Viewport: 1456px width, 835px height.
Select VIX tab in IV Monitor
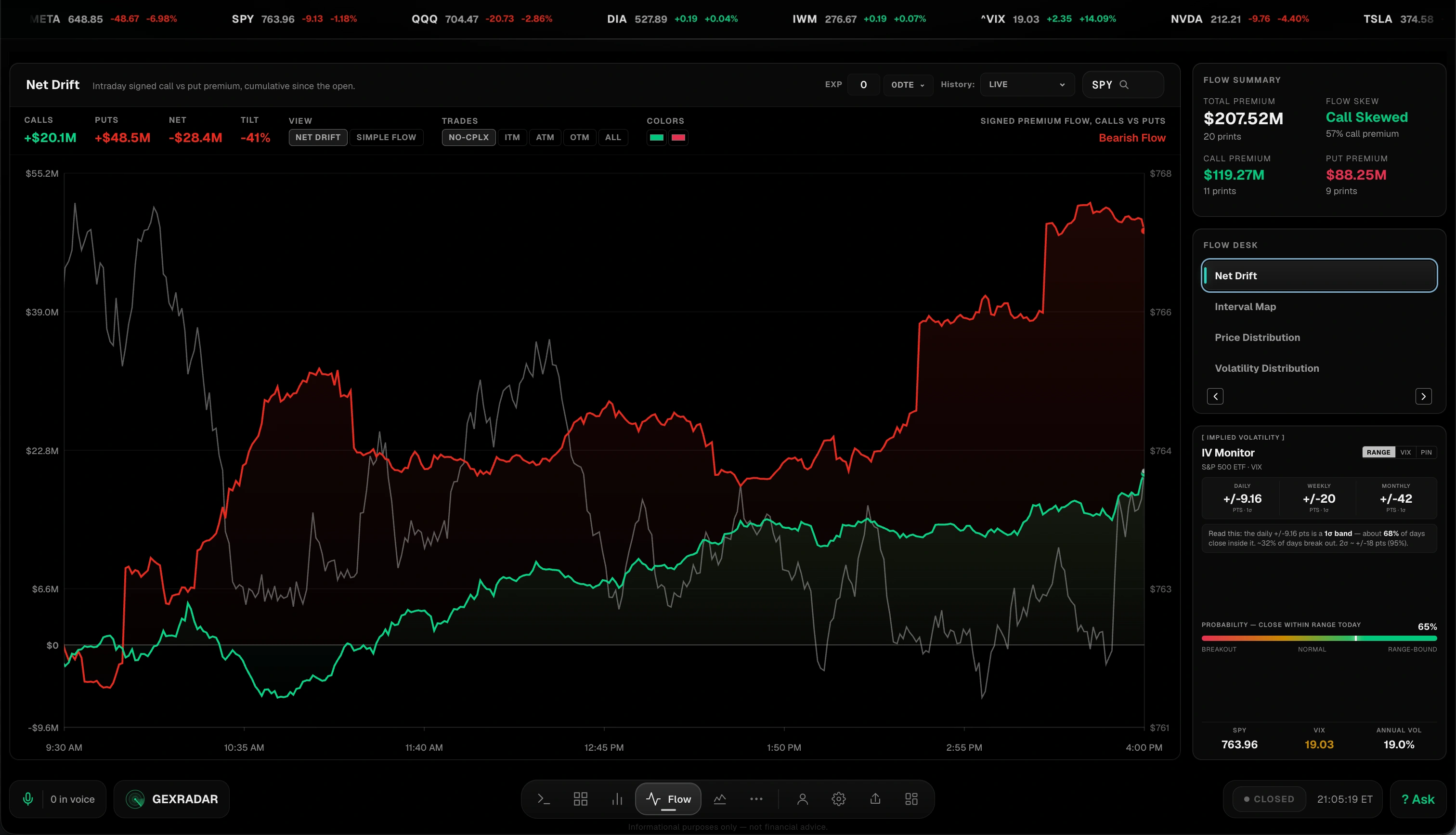point(1405,453)
